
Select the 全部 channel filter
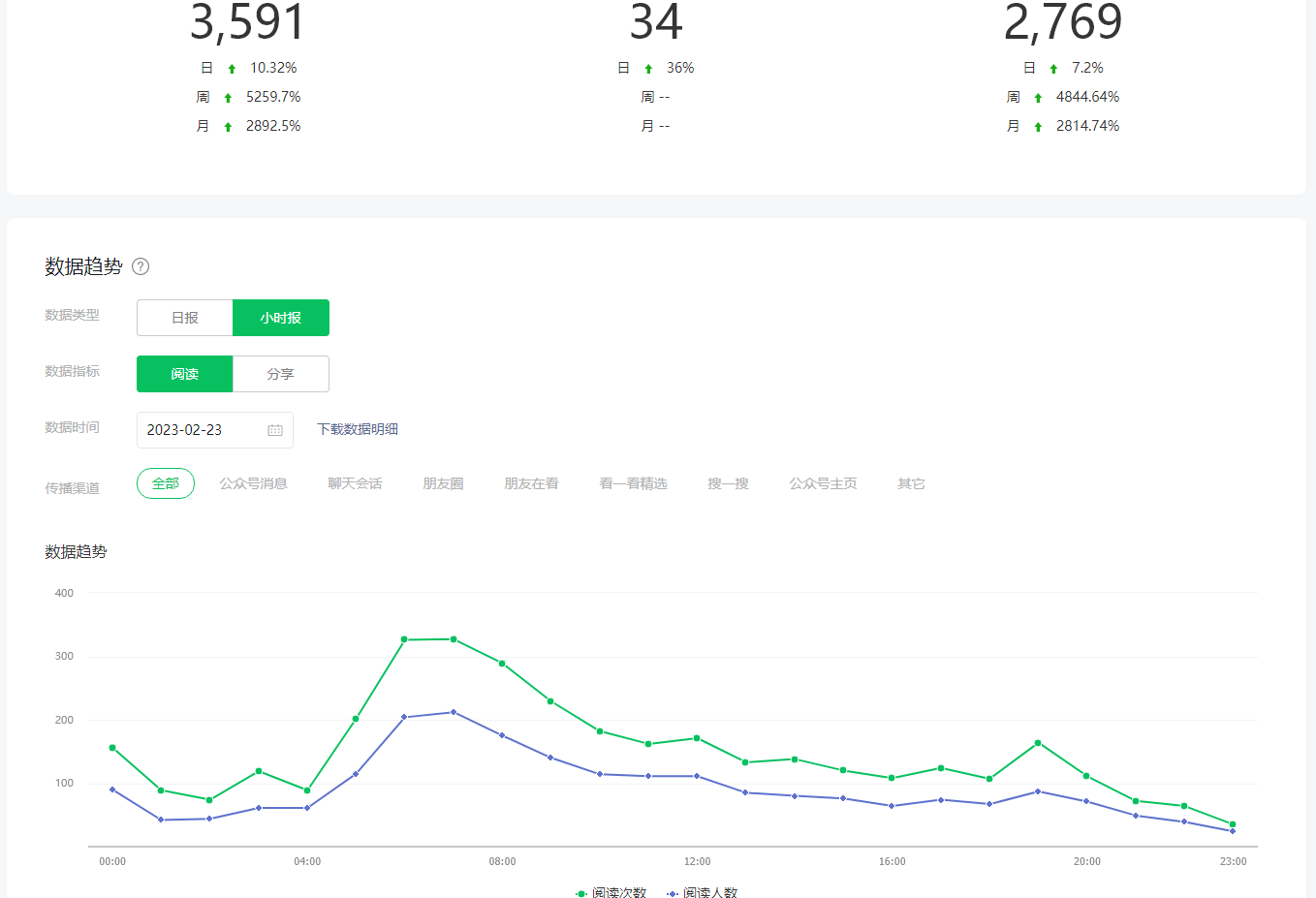pos(166,483)
